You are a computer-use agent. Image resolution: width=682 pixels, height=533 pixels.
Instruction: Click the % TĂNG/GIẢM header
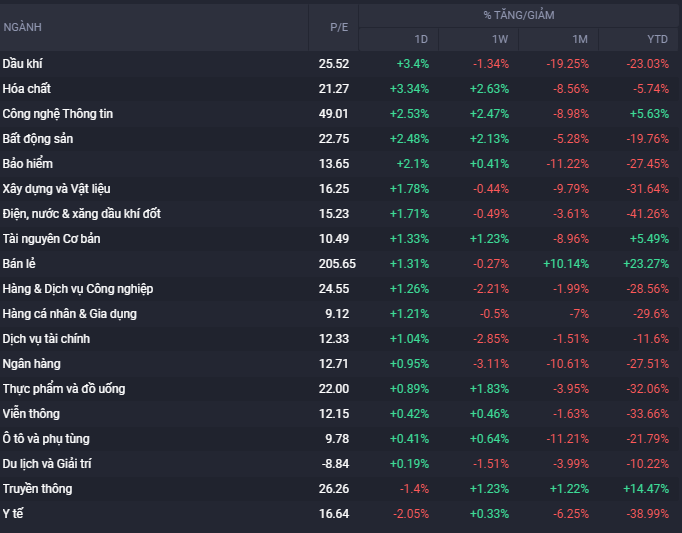pyautogui.click(x=518, y=15)
